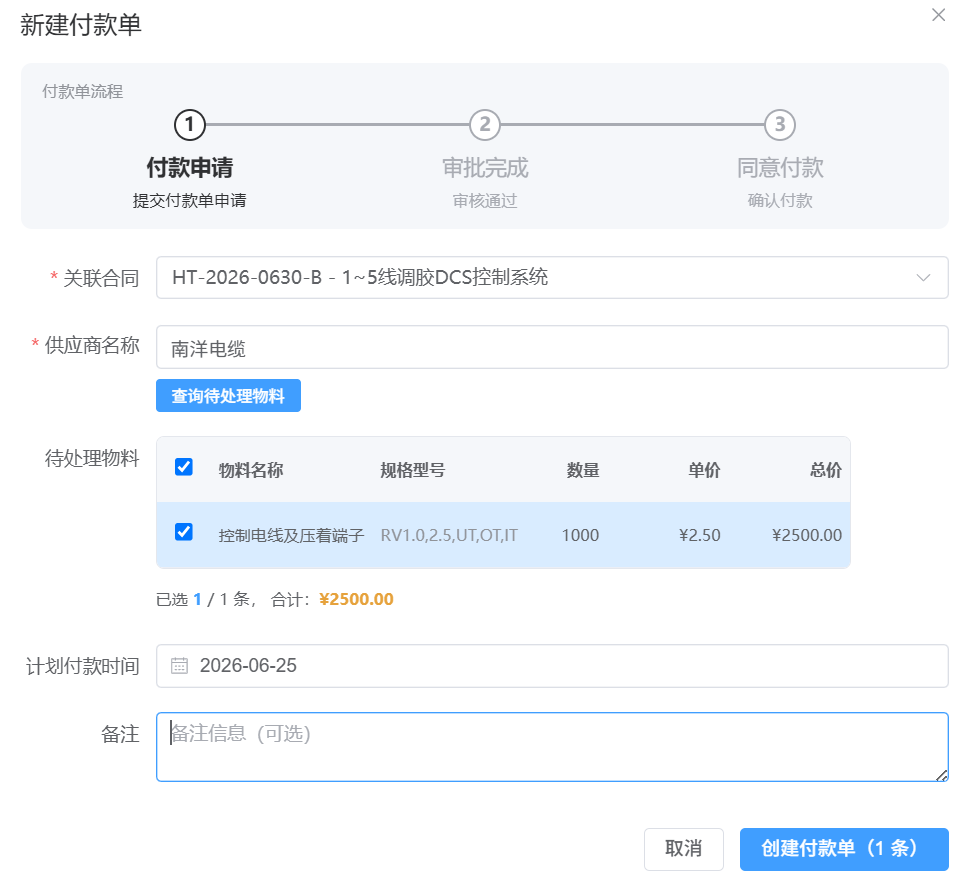
Task: Select the 控制电线及压着端子 material name cell
Action: (x=291, y=535)
